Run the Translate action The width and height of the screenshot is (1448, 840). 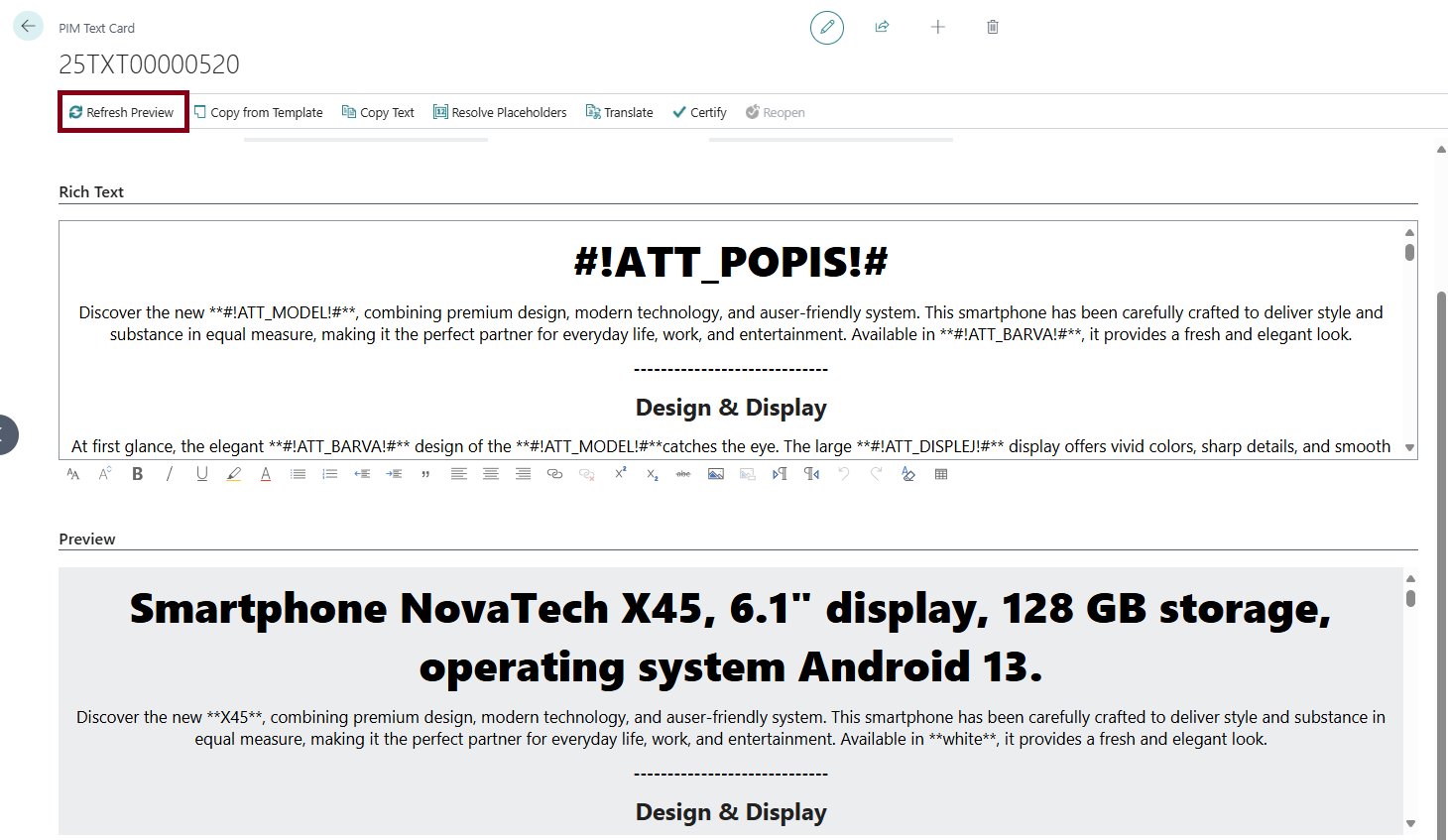point(619,111)
